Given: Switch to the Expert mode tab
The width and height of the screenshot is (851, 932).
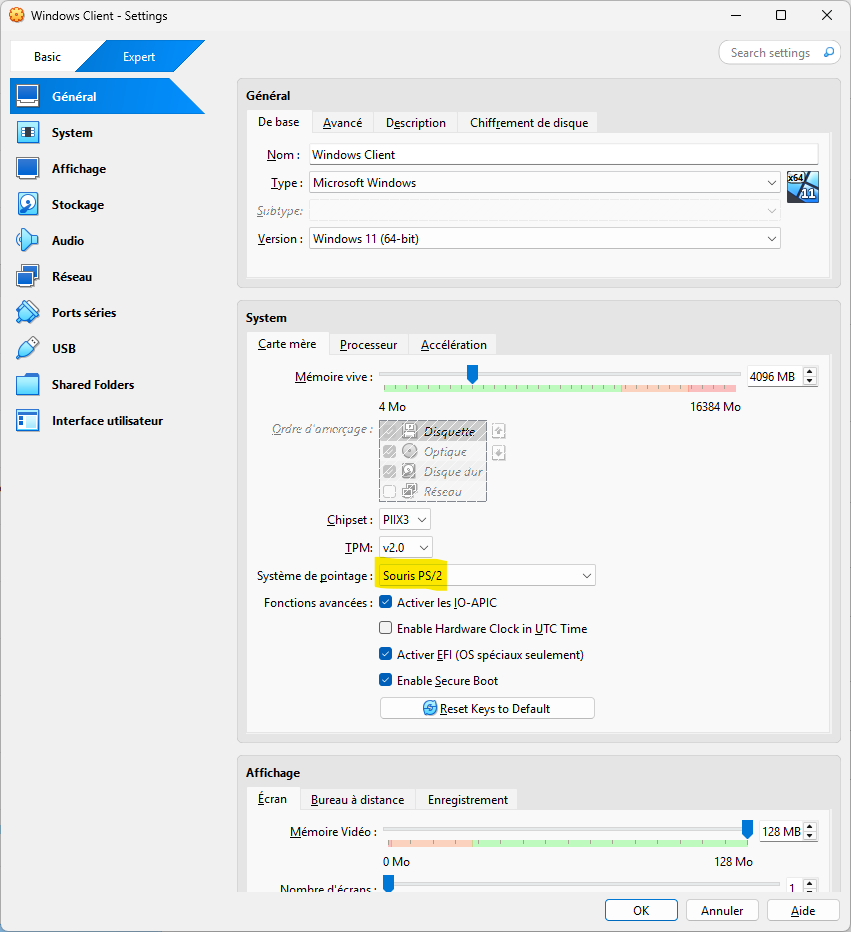Looking at the screenshot, I should (x=138, y=56).
